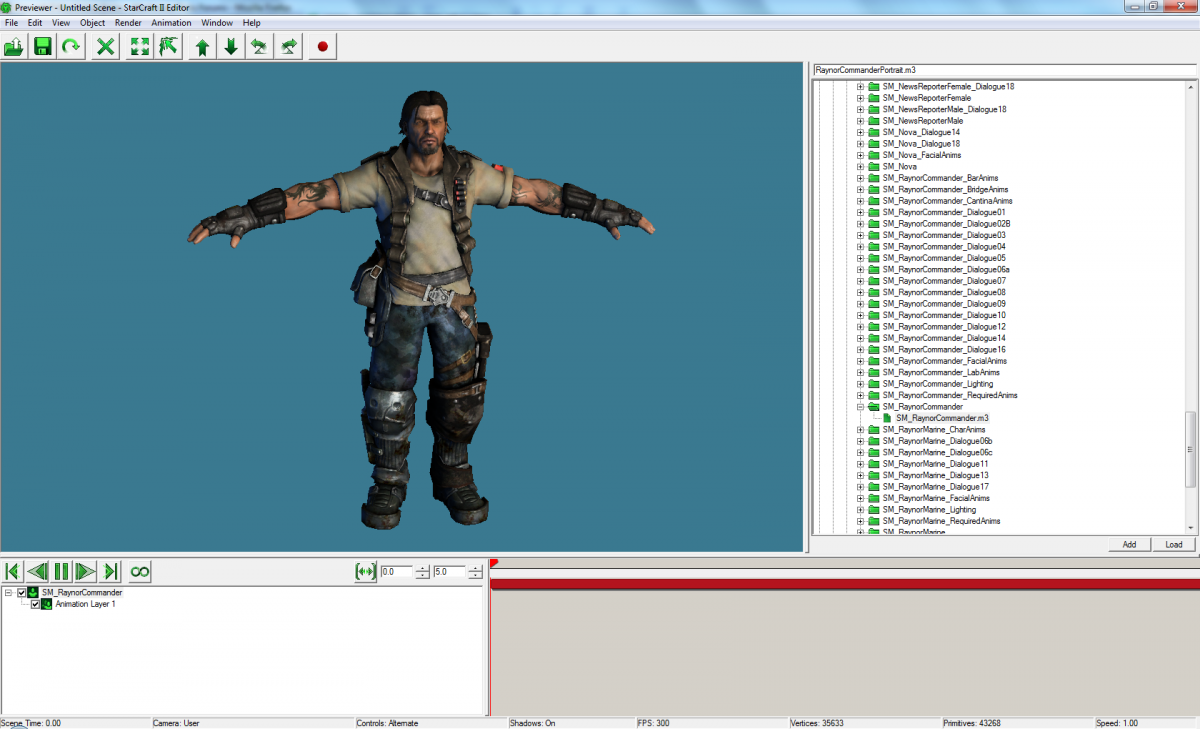The image size is (1200, 729).
Task: Collapse the SM_RaynorCommander scene tree node
Action: [x=9, y=592]
